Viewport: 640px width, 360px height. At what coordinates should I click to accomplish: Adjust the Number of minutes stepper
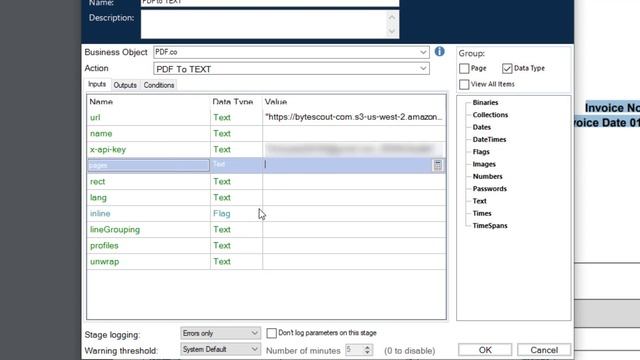click(367, 350)
